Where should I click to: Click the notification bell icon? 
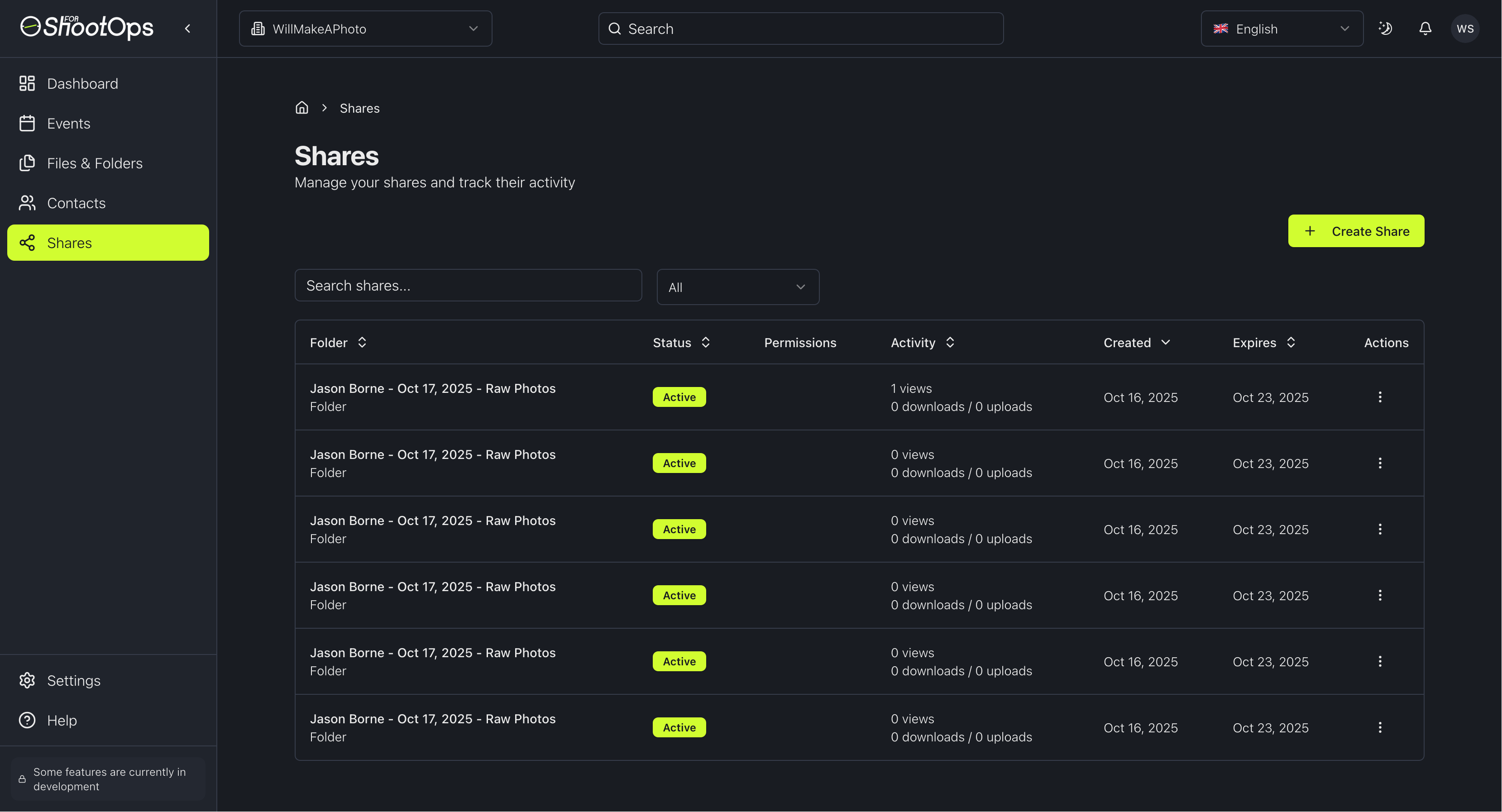1425,29
